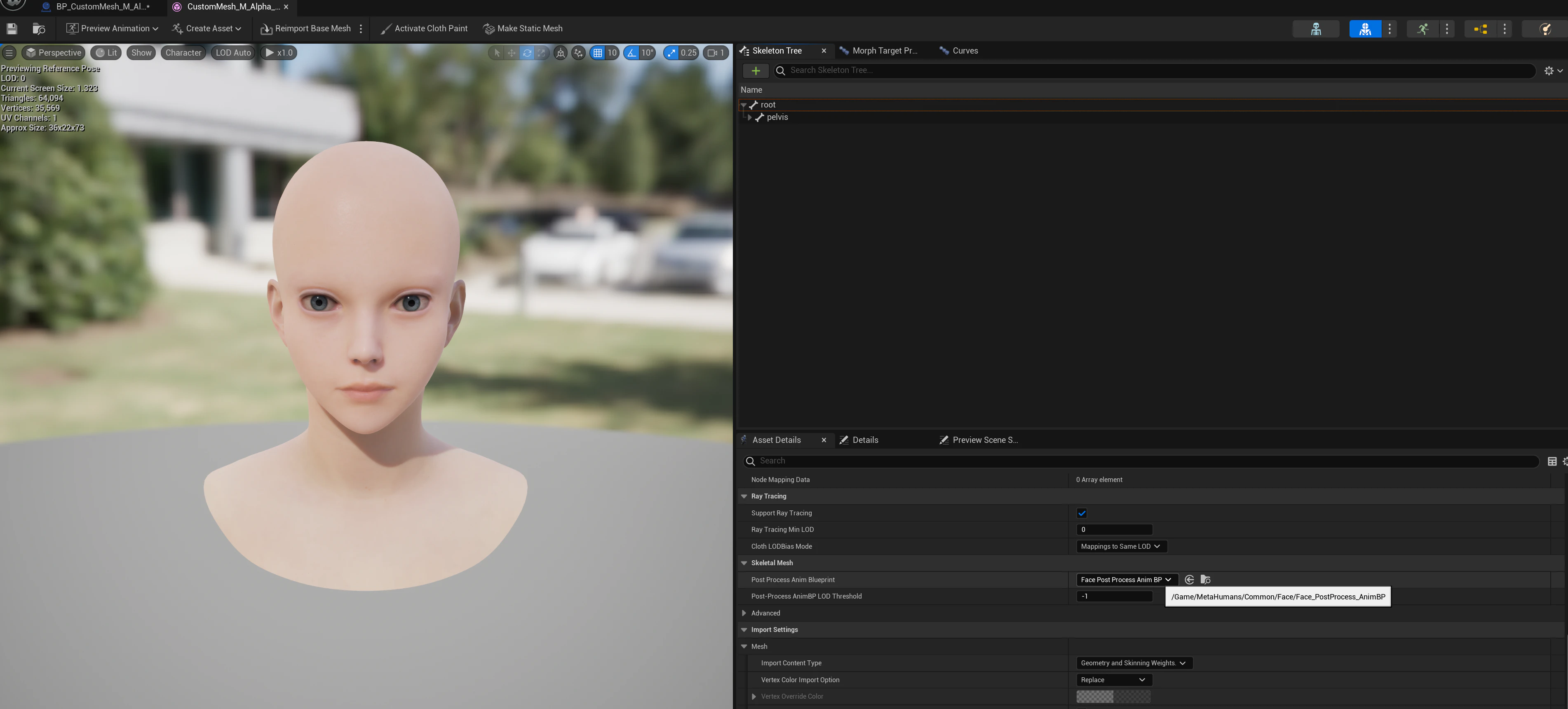Viewport: 1568px width, 709px height.
Task: Toggle rotation angle snapping
Action: click(632, 53)
